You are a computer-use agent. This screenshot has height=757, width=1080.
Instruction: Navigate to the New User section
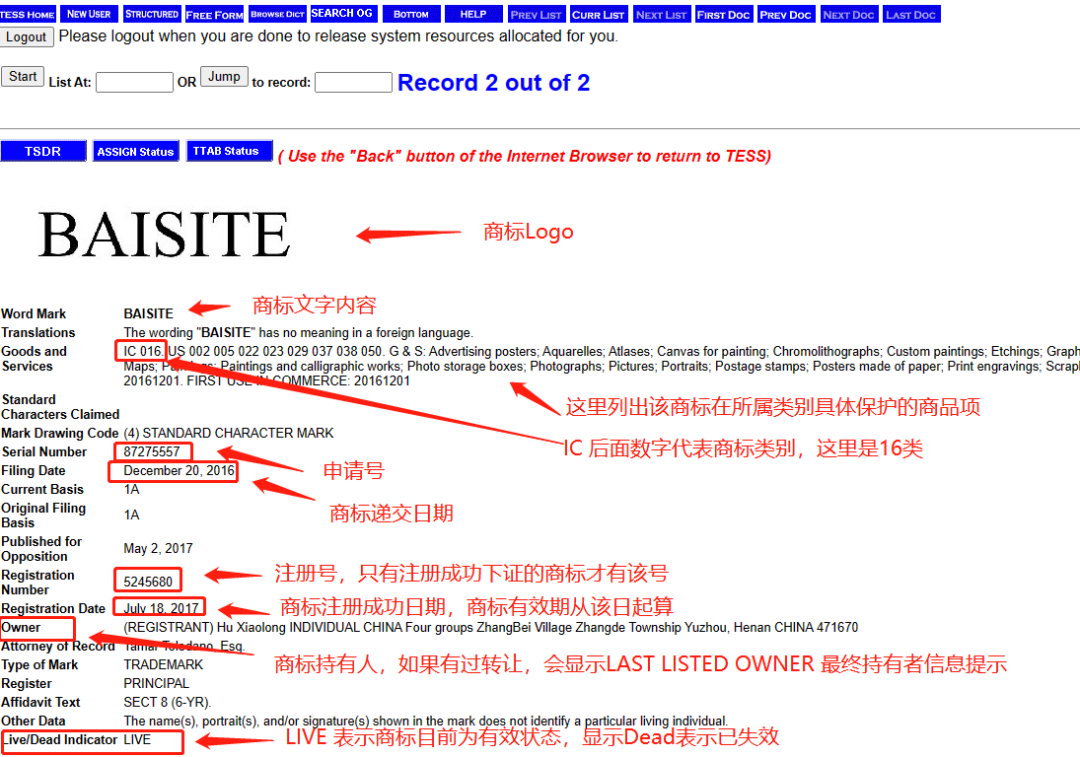coord(89,13)
